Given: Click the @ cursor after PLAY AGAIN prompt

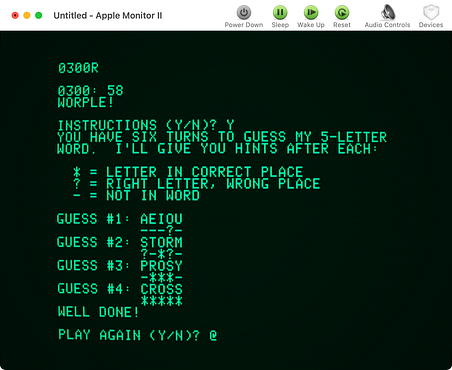Looking at the screenshot, I should tap(213, 335).
